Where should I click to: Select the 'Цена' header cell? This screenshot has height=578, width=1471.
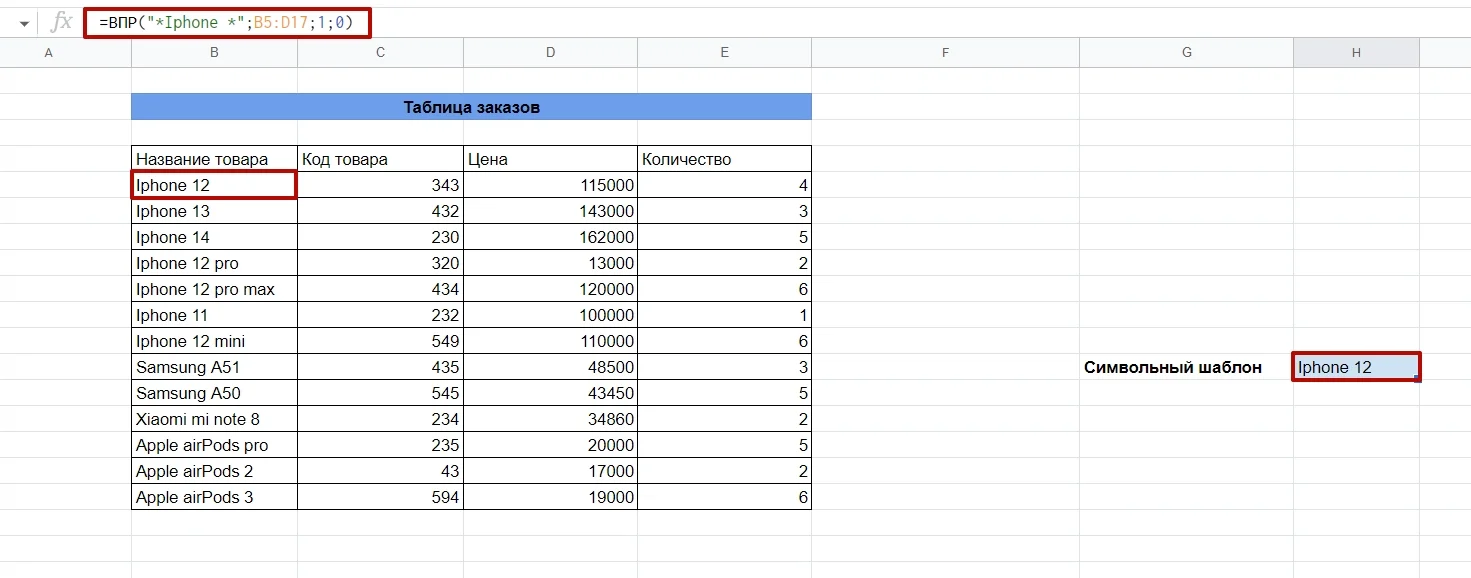(550, 159)
